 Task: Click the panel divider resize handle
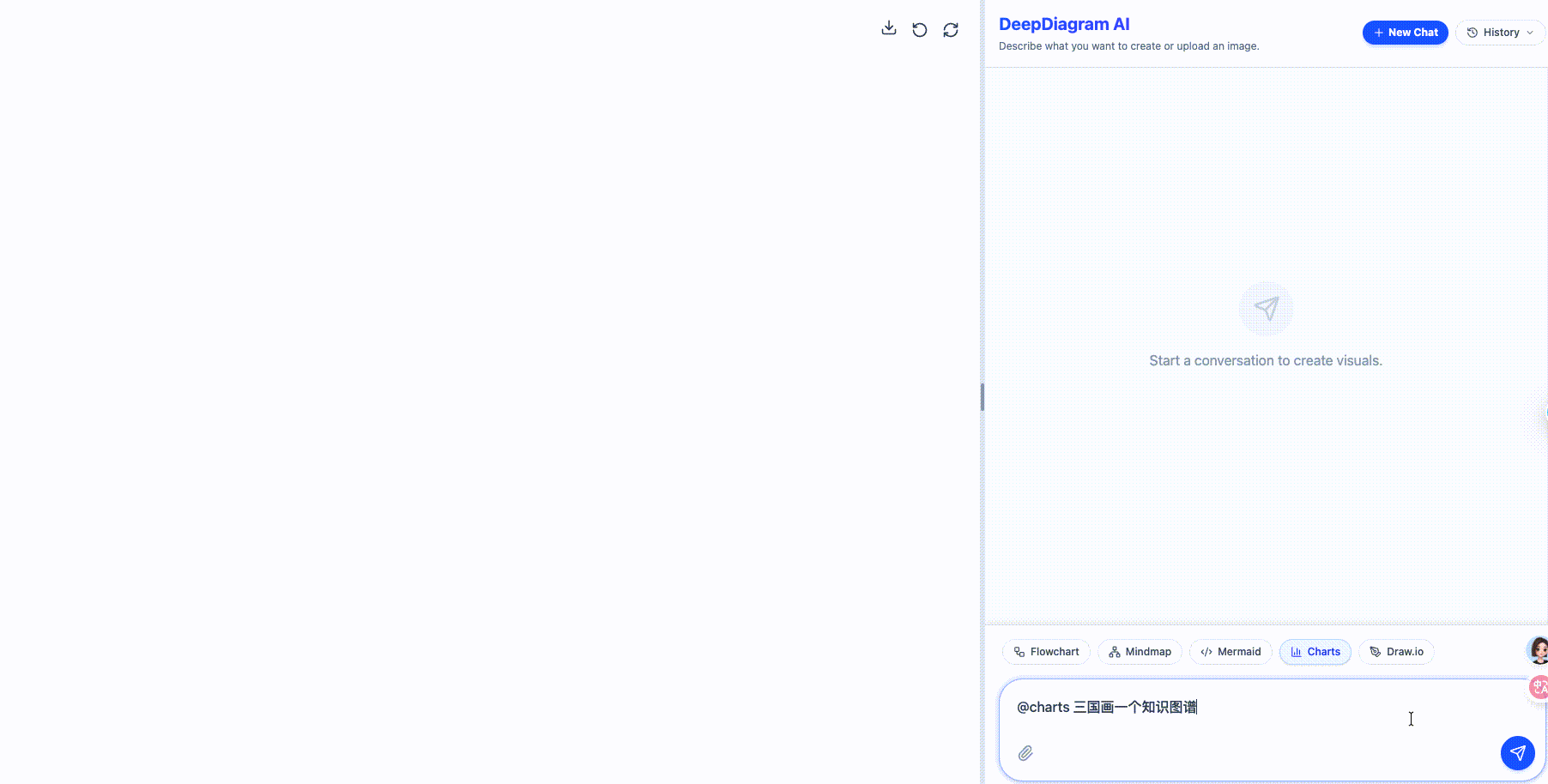tap(983, 397)
